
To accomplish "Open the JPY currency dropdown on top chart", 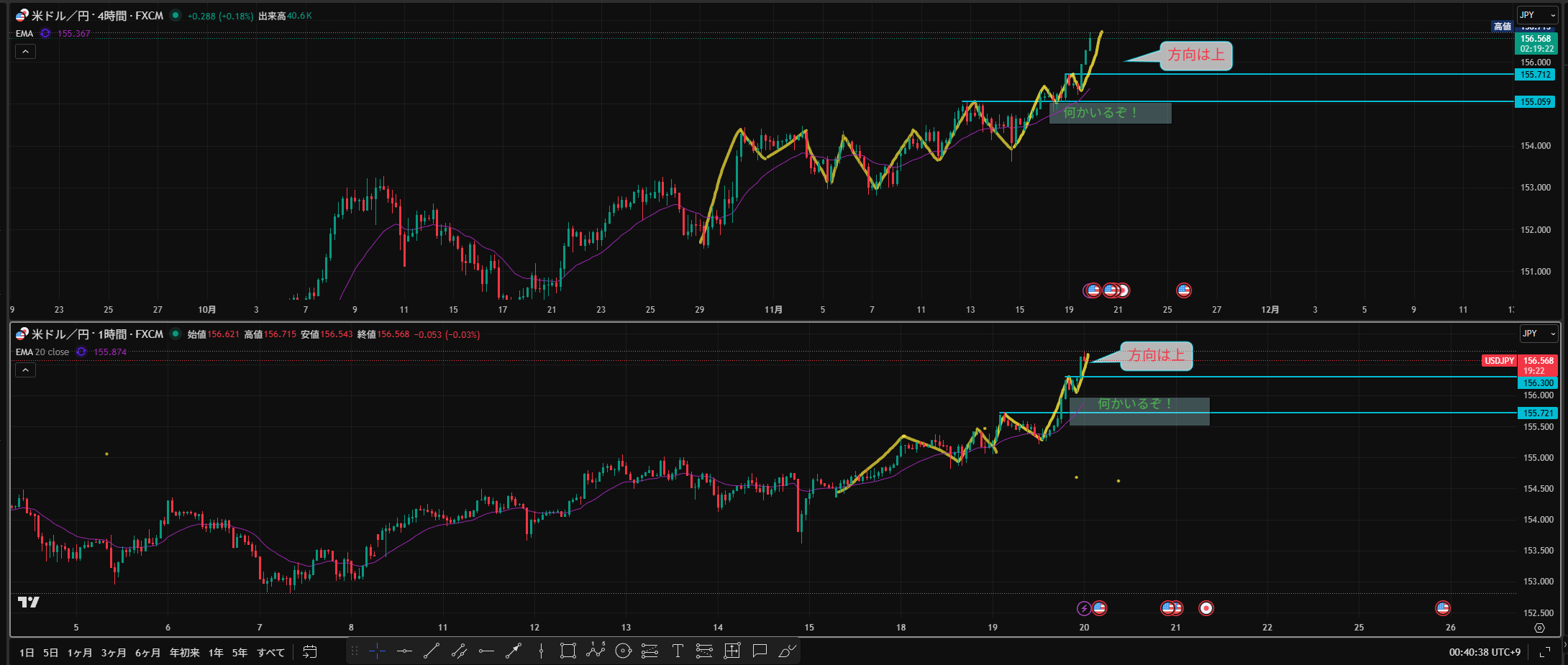I will [1536, 15].
